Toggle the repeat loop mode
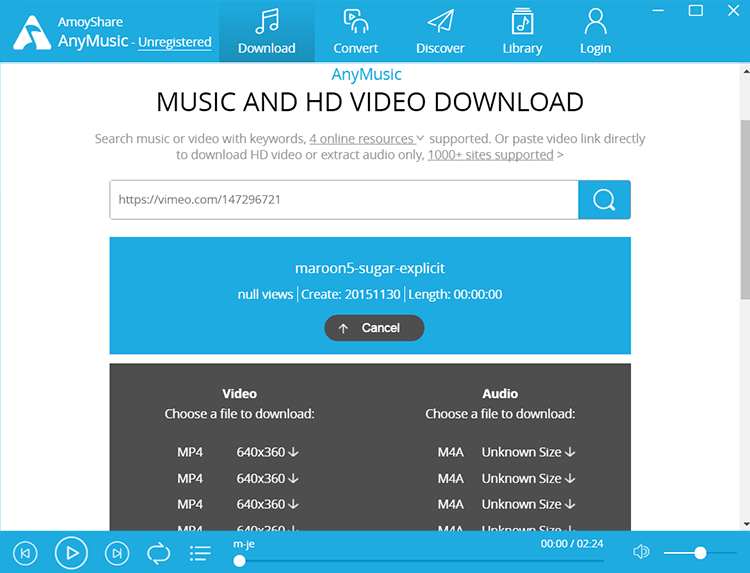This screenshot has width=750, height=573. [x=158, y=553]
